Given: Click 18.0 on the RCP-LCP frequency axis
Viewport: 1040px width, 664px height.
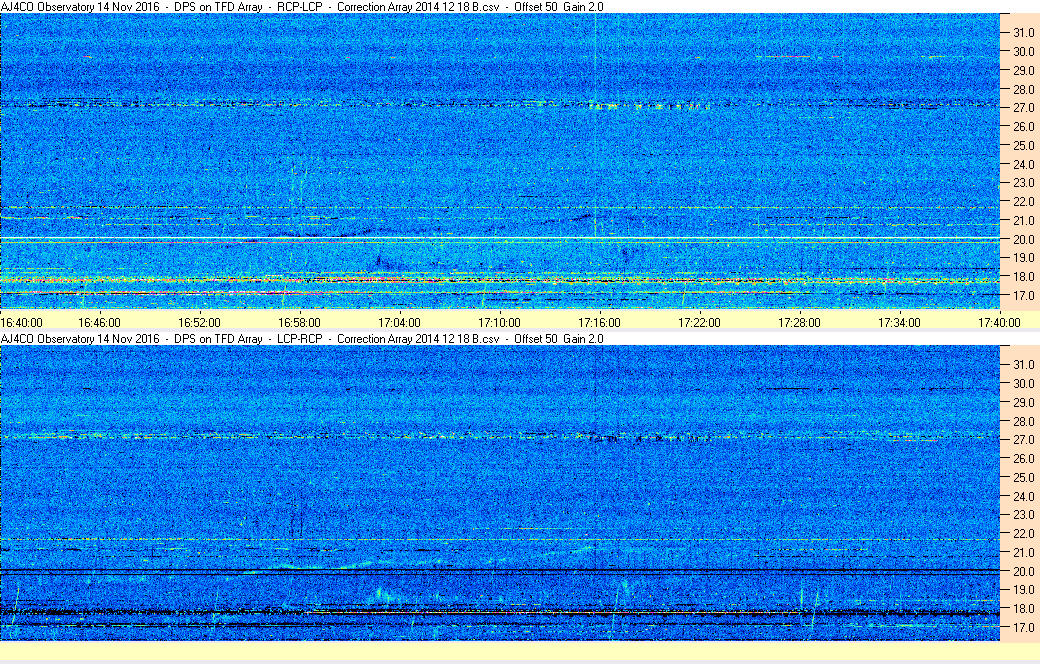Looking at the screenshot, I should 1023,277.
